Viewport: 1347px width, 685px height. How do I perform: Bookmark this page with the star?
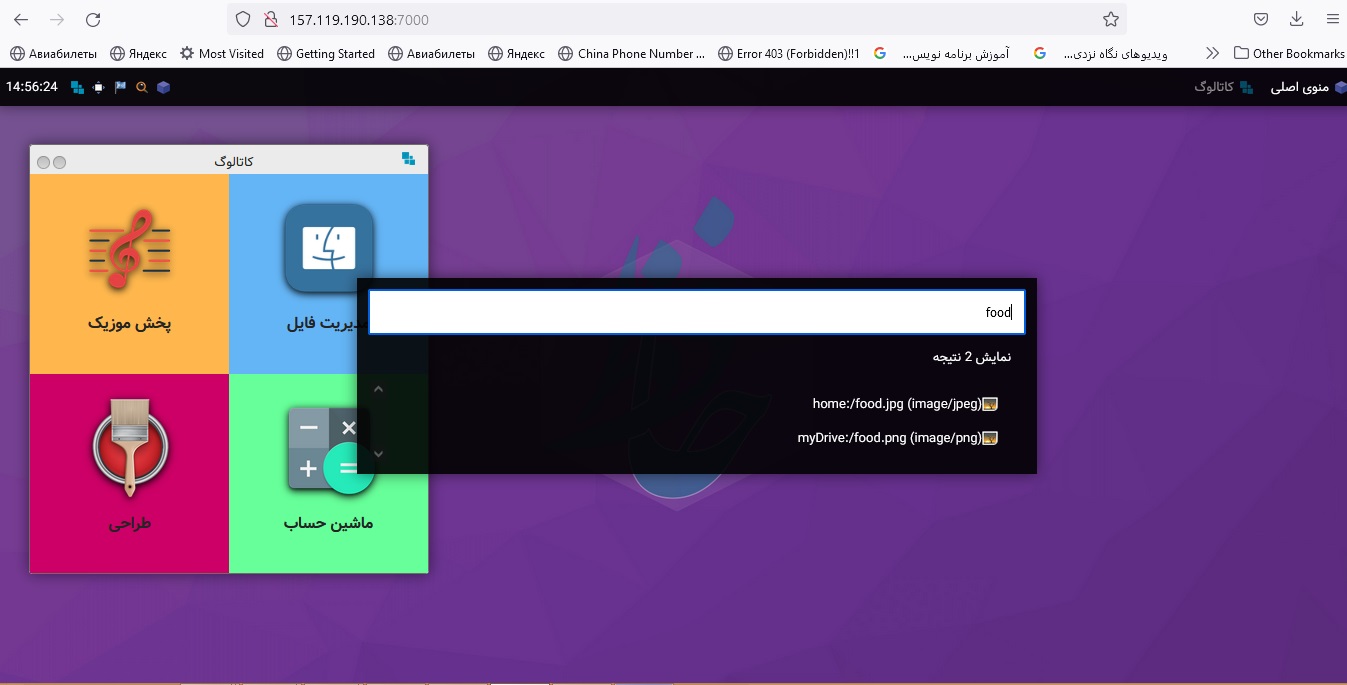click(1110, 19)
